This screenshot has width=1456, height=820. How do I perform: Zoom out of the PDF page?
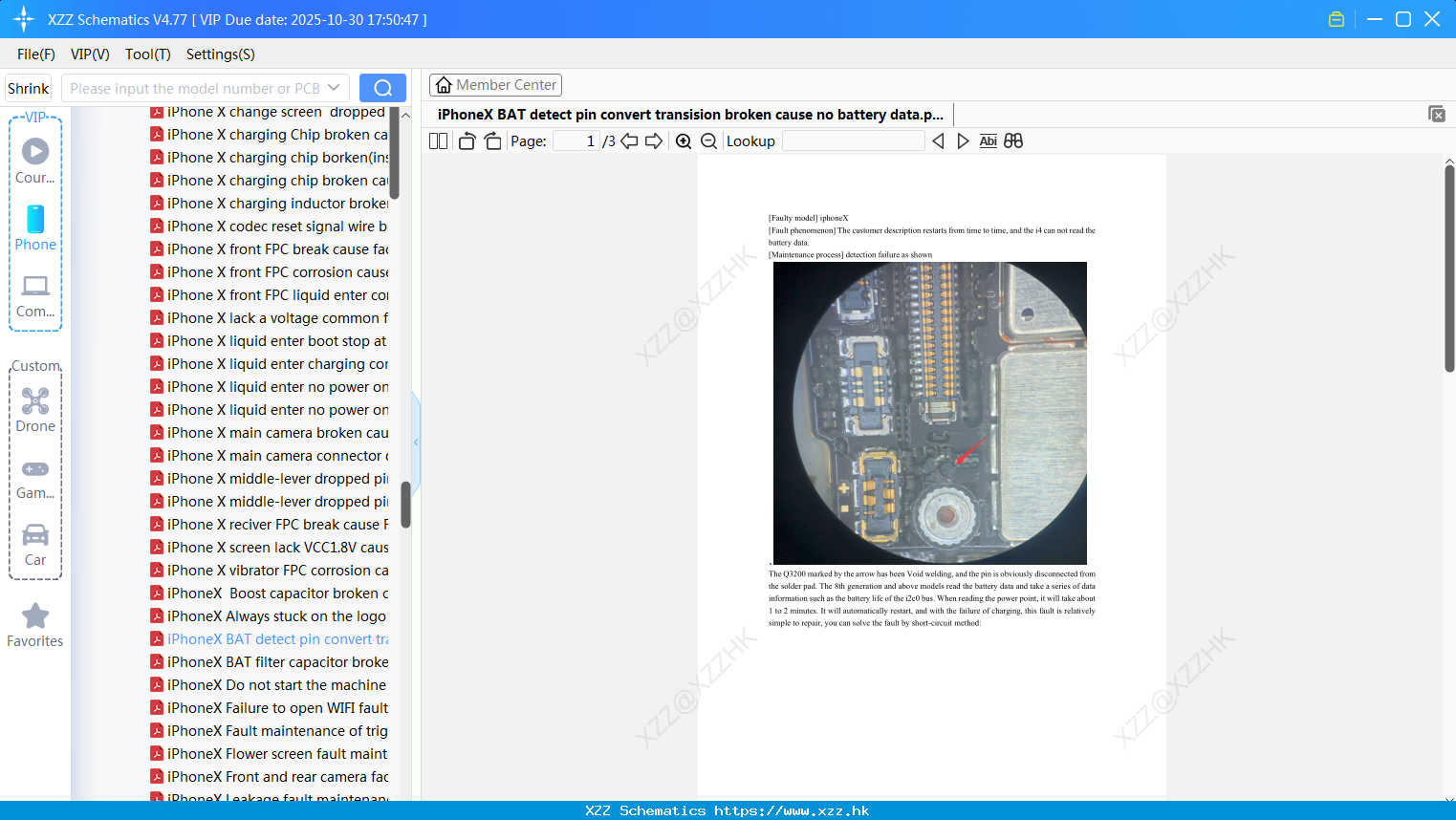pos(708,141)
